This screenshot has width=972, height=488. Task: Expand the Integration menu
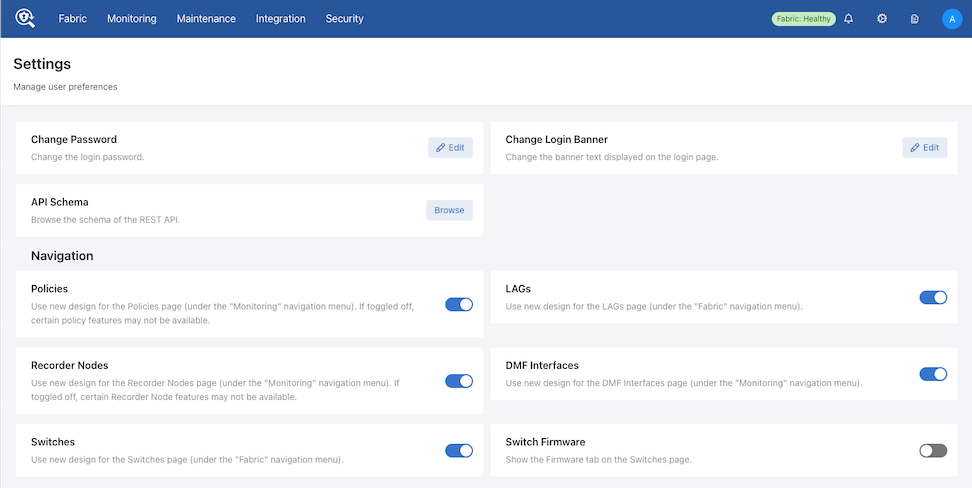[280, 19]
